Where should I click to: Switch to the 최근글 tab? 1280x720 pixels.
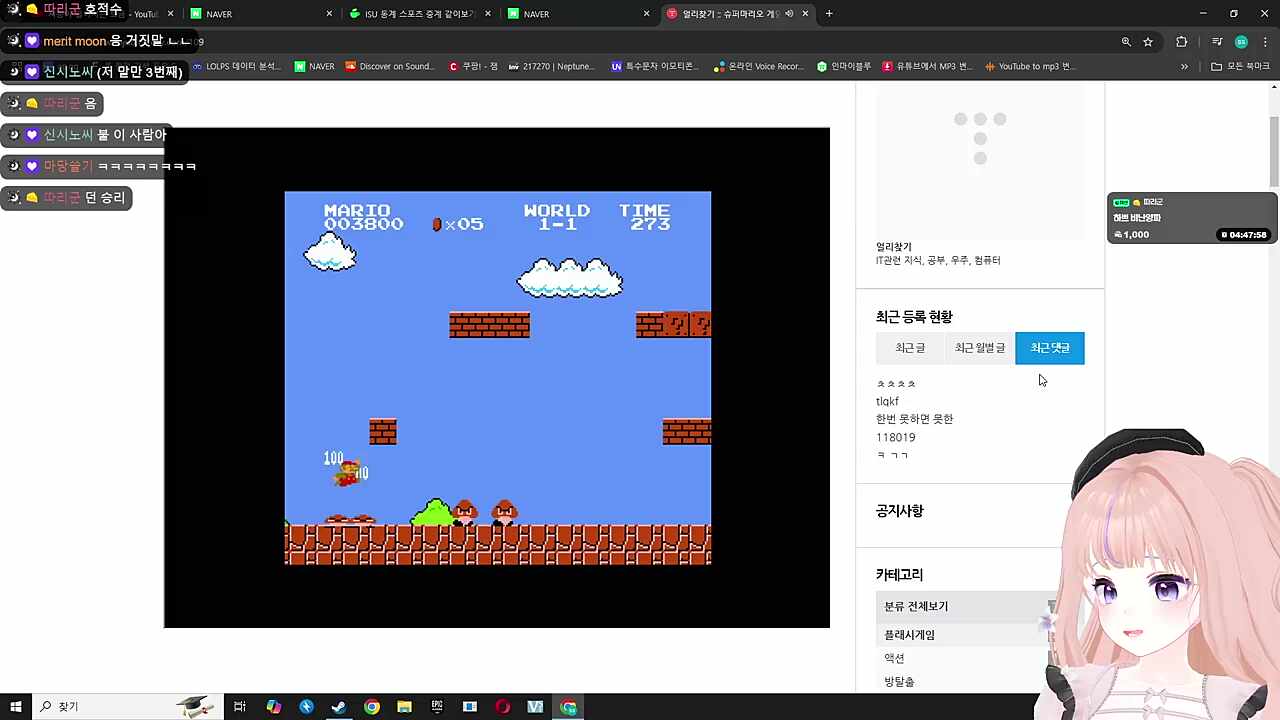[910, 348]
